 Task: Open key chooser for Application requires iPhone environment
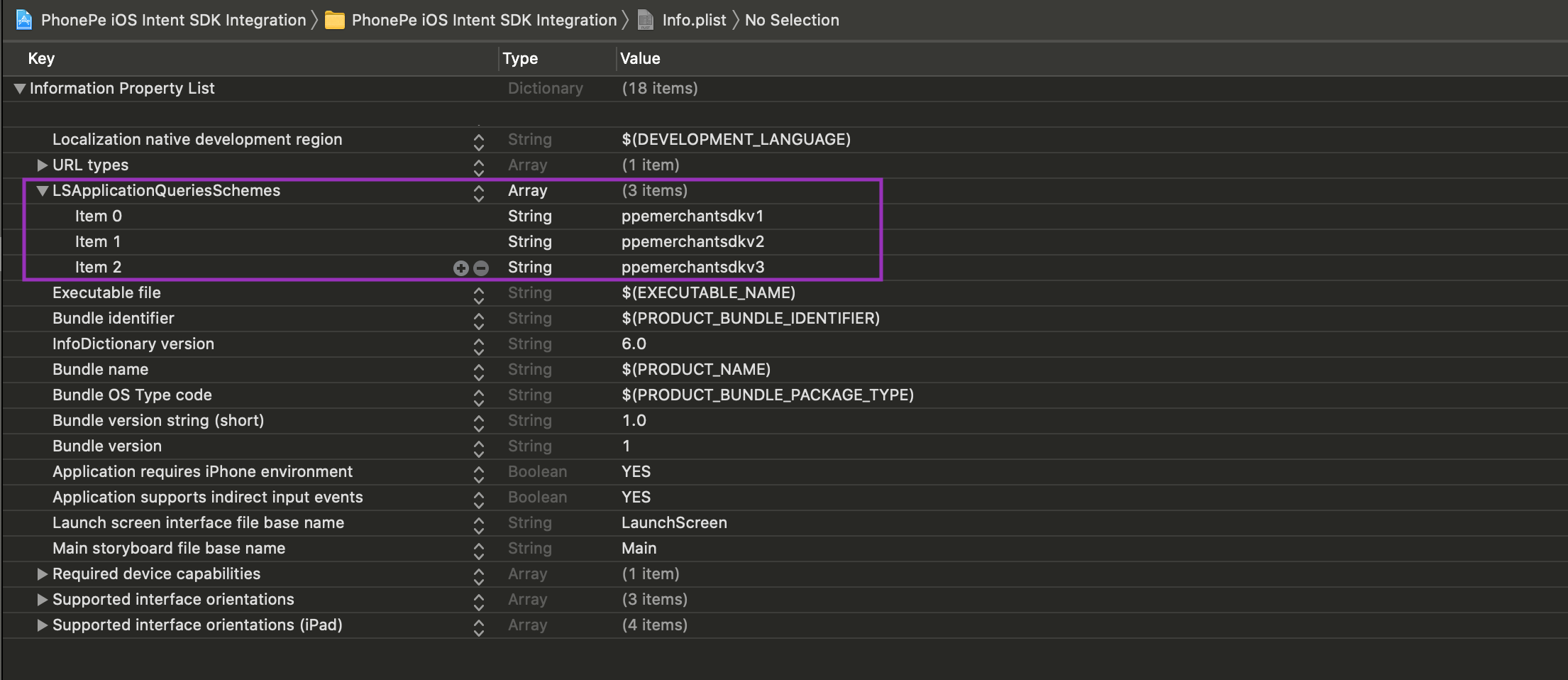pos(479,473)
